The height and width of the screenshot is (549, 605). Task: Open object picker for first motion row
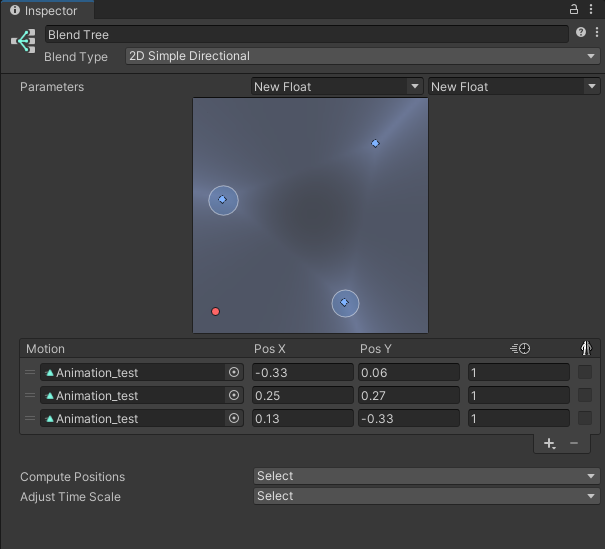234,372
